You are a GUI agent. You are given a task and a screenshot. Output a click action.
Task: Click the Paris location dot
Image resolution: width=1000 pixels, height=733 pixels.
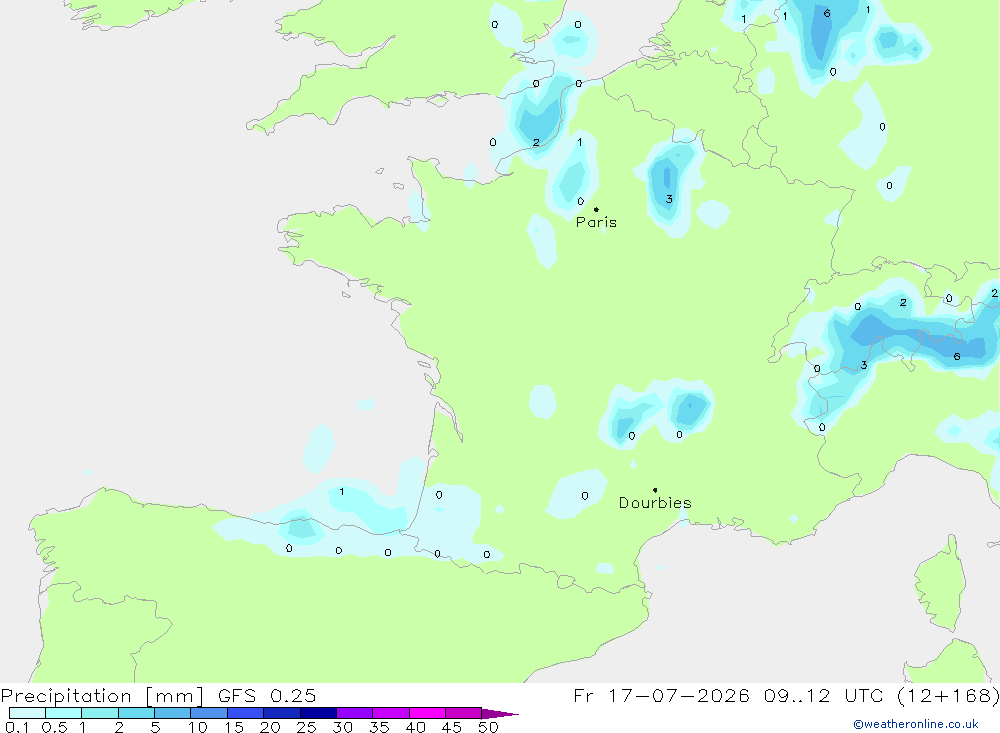[596, 209]
